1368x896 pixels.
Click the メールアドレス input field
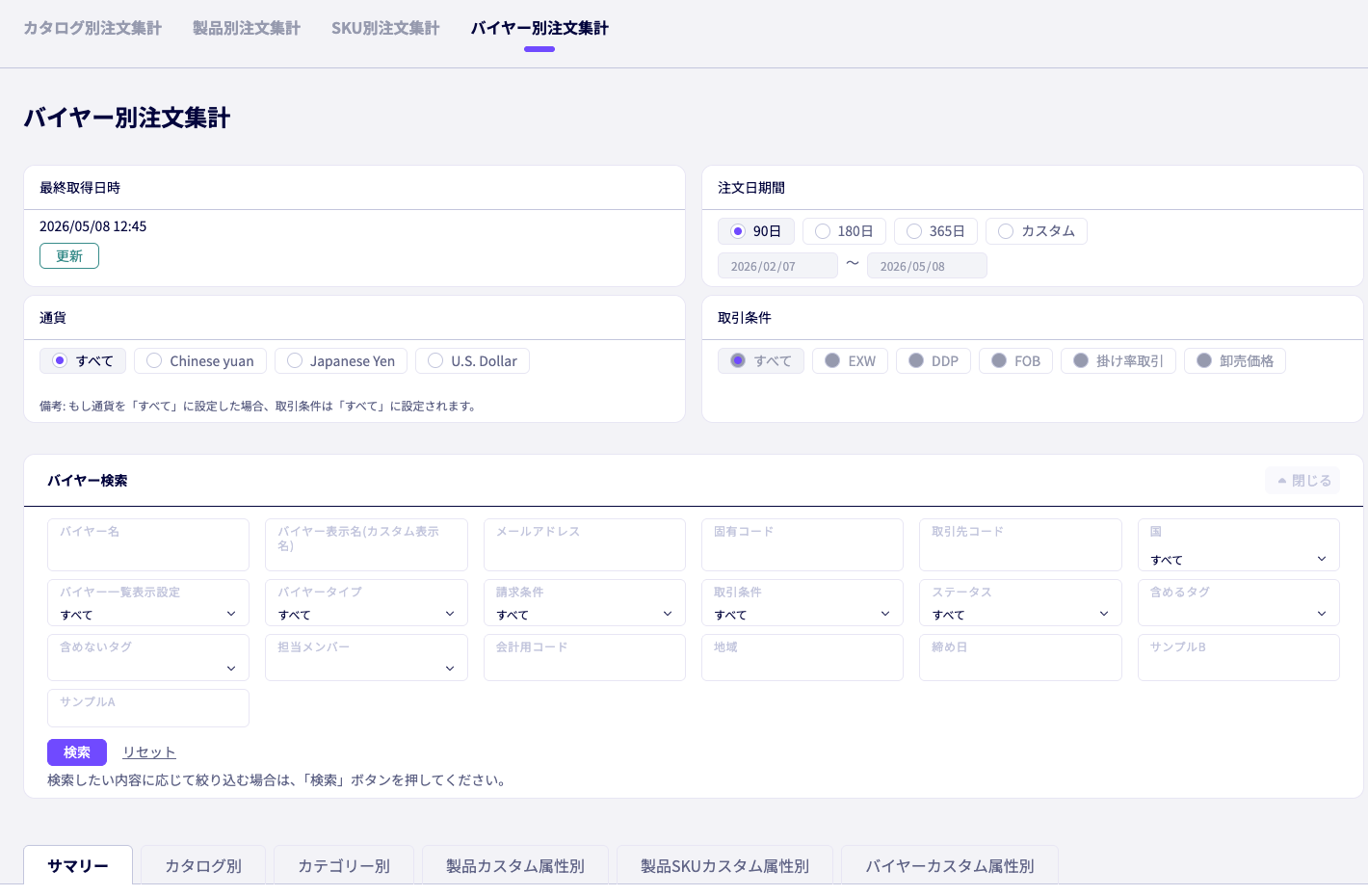point(585,544)
